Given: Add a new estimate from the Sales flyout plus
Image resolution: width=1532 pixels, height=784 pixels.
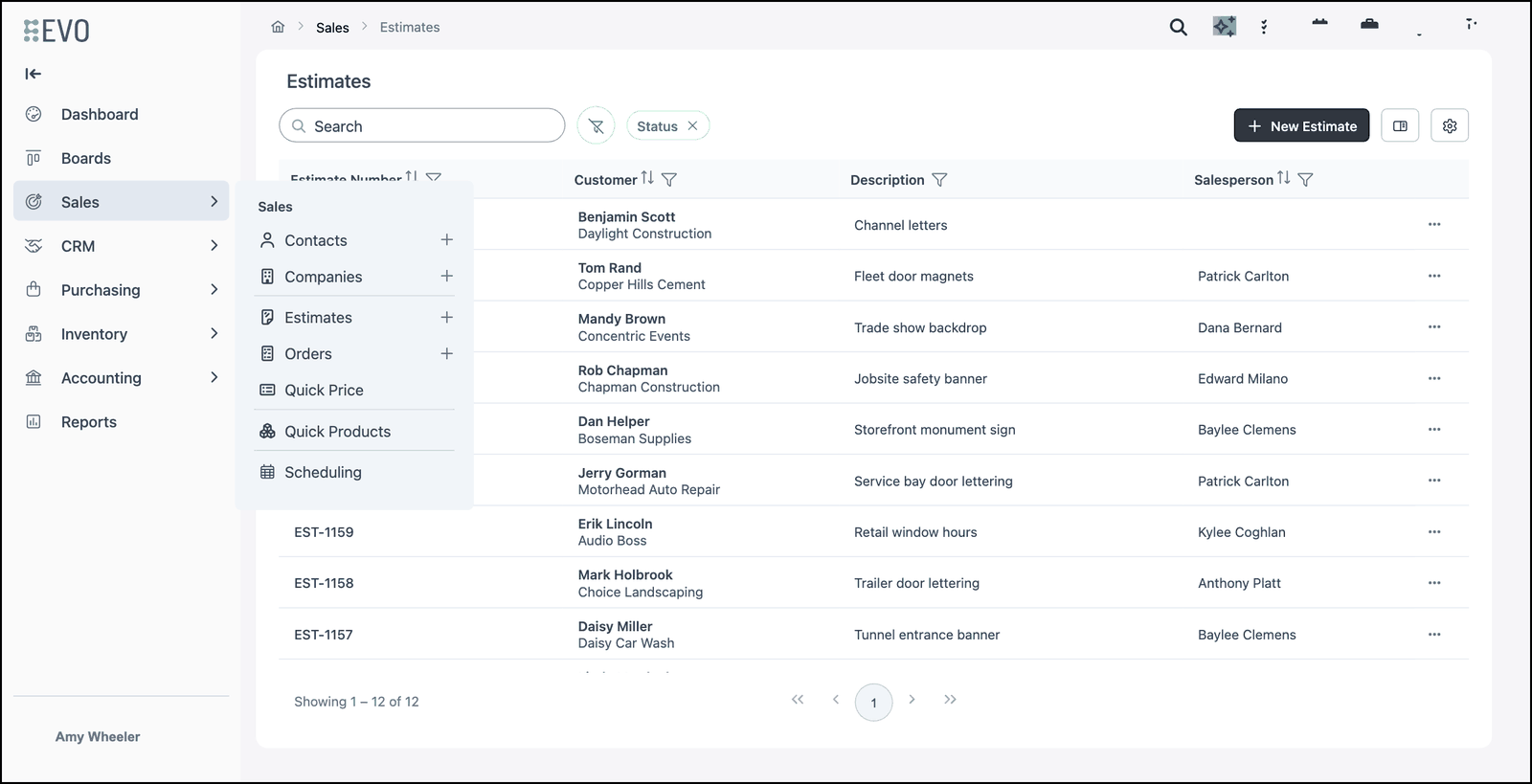Looking at the screenshot, I should point(446,317).
